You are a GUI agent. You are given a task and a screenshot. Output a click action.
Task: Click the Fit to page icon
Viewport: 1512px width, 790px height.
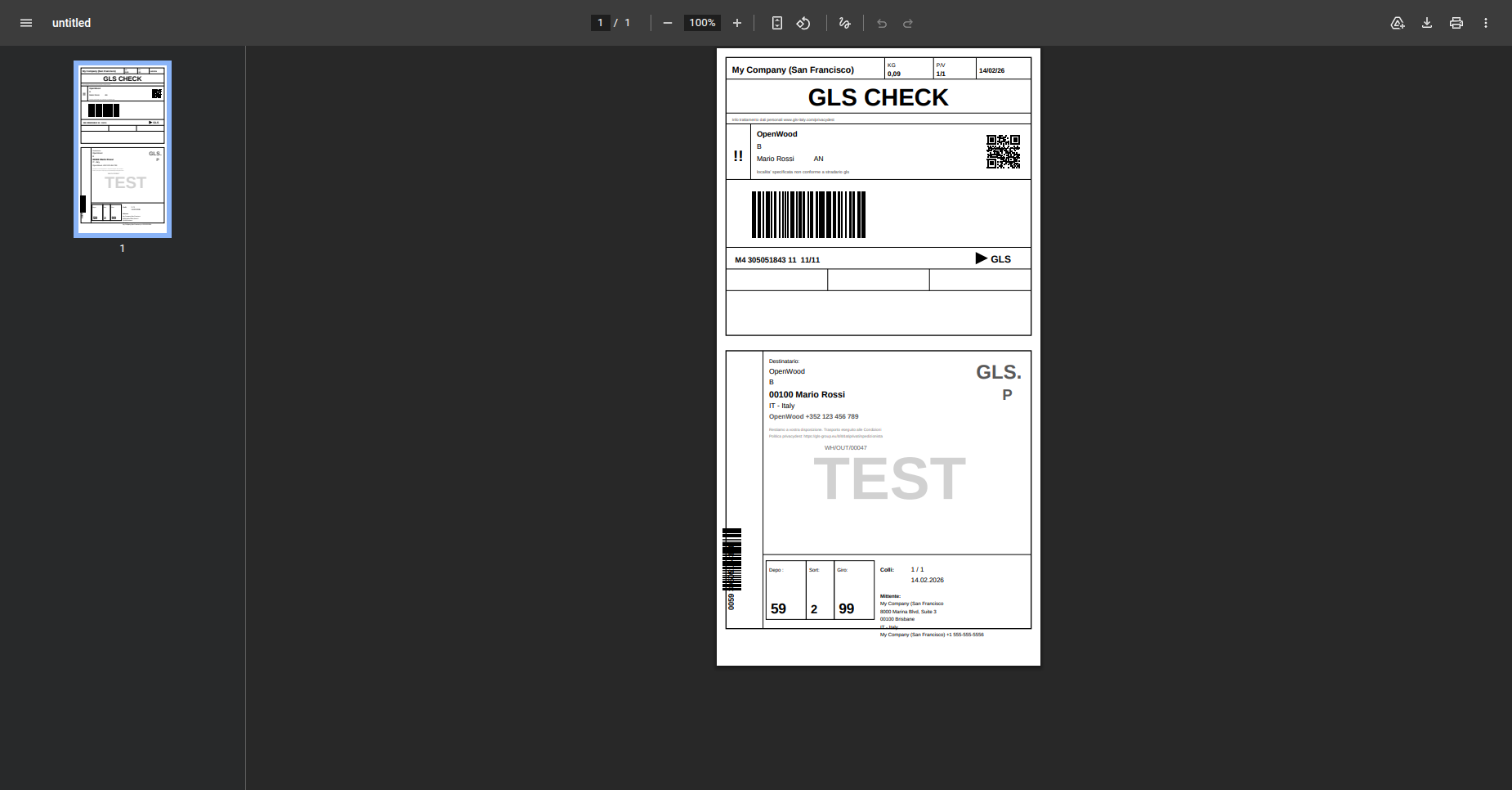777,23
